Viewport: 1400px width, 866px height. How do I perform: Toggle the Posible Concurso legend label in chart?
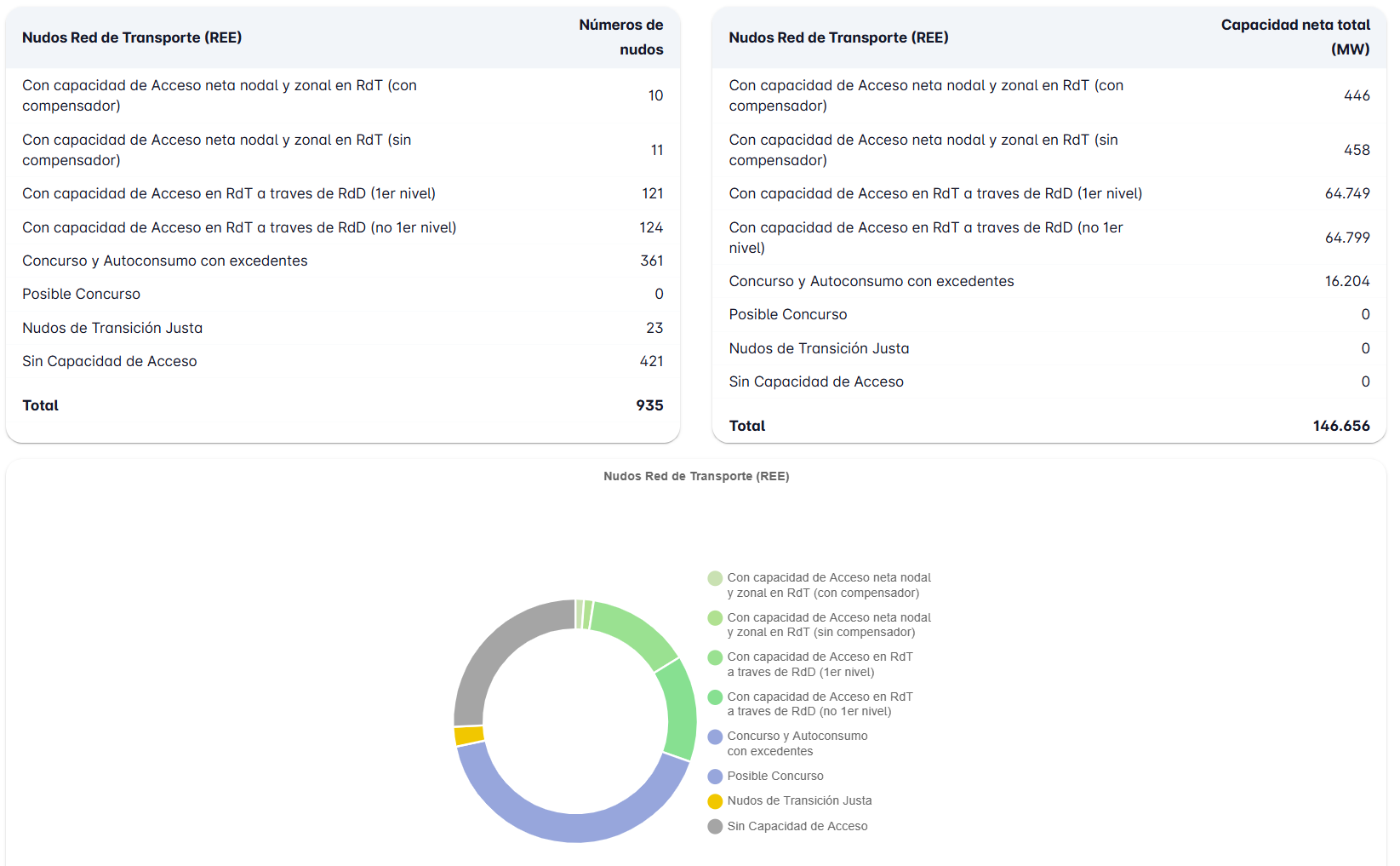pyautogui.click(x=774, y=777)
